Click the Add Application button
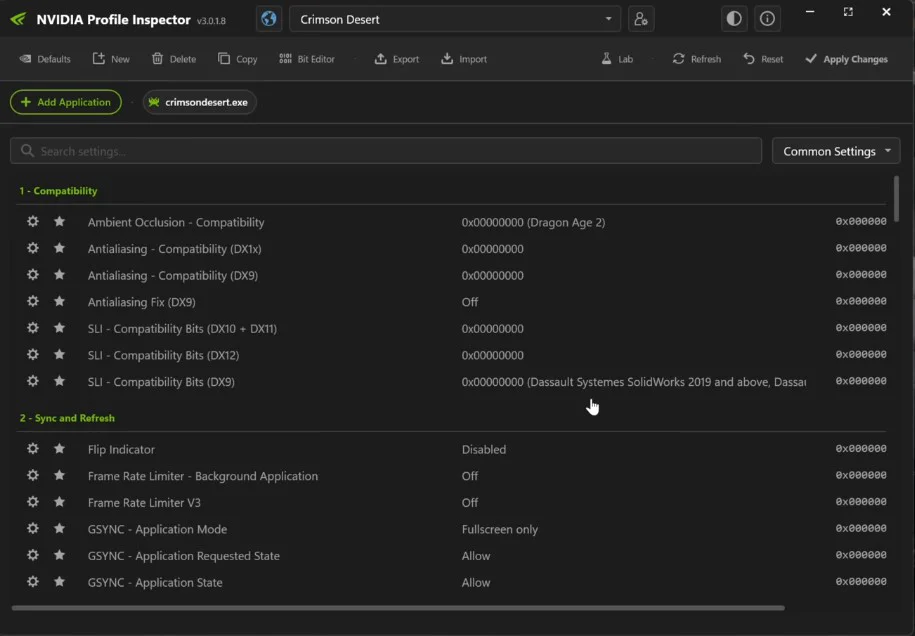 (66, 102)
